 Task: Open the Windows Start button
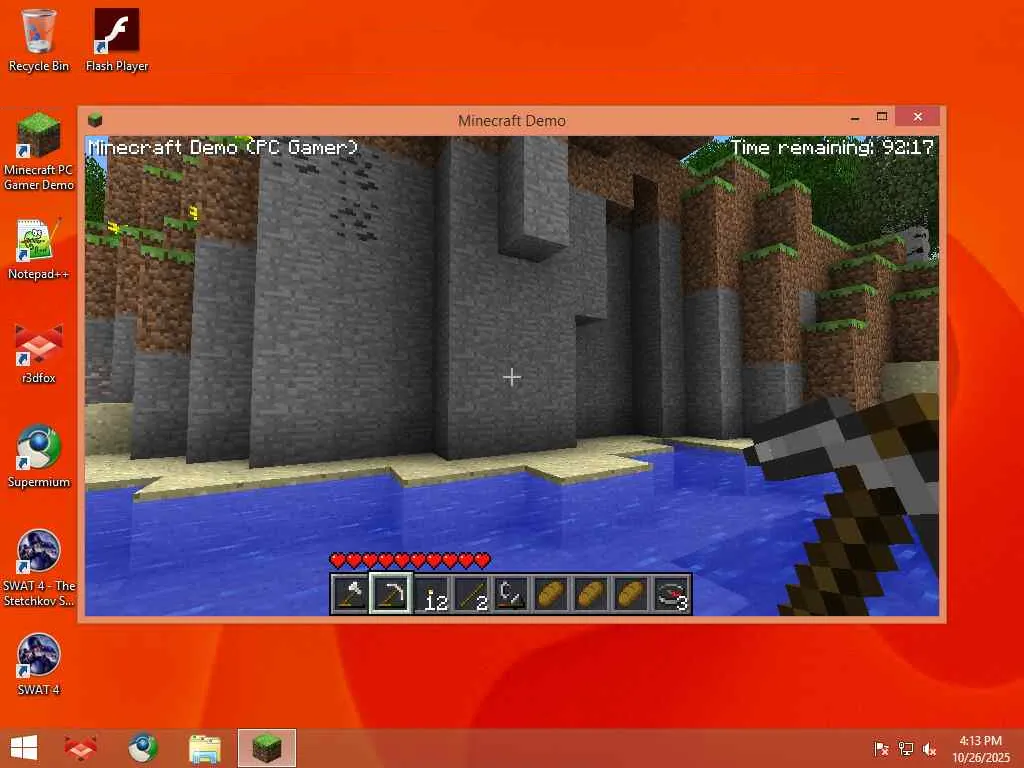pos(24,748)
